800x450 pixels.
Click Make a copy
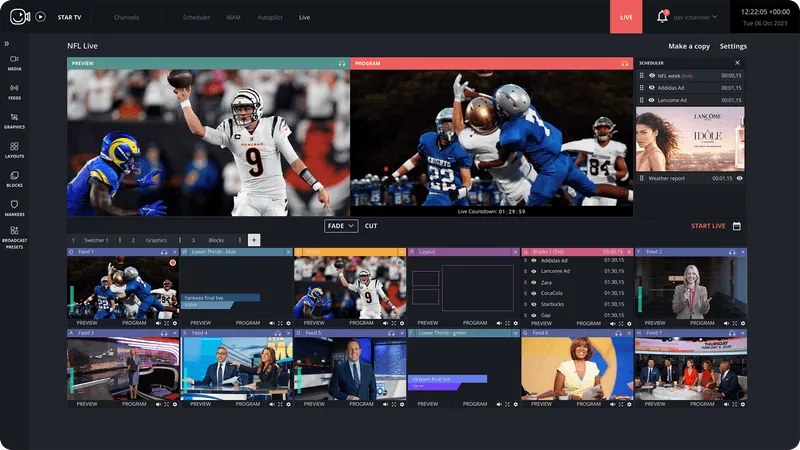[x=689, y=46]
